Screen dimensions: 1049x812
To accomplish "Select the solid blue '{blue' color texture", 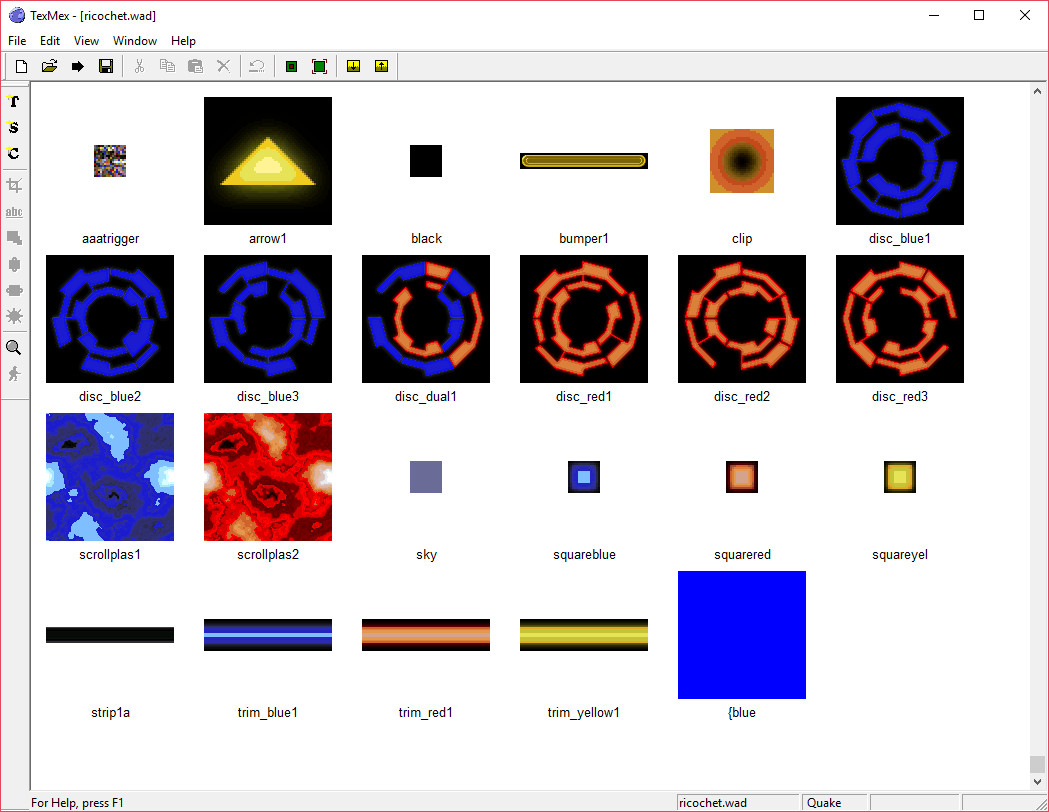I will 741,635.
